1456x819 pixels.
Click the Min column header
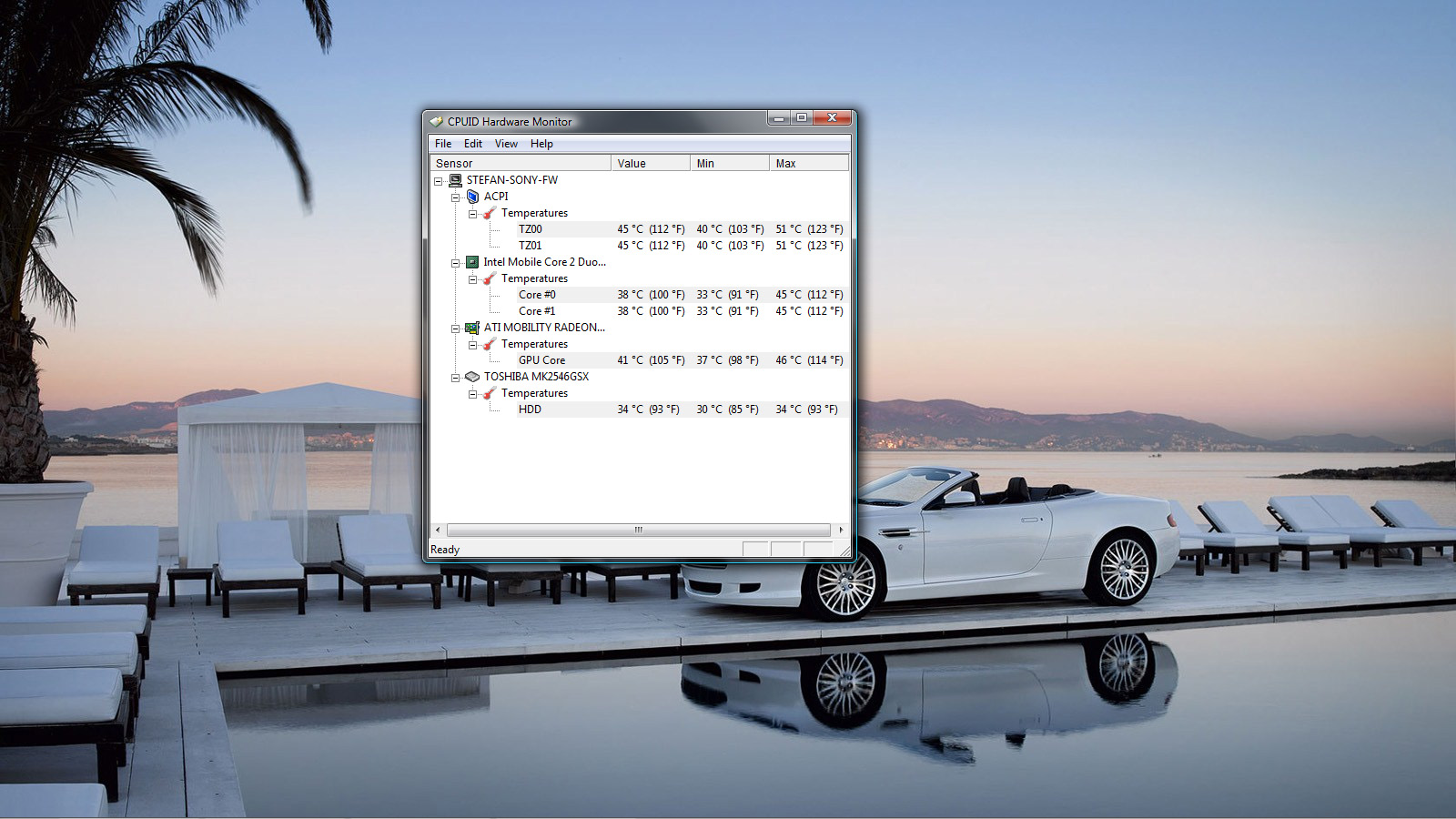tap(730, 164)
